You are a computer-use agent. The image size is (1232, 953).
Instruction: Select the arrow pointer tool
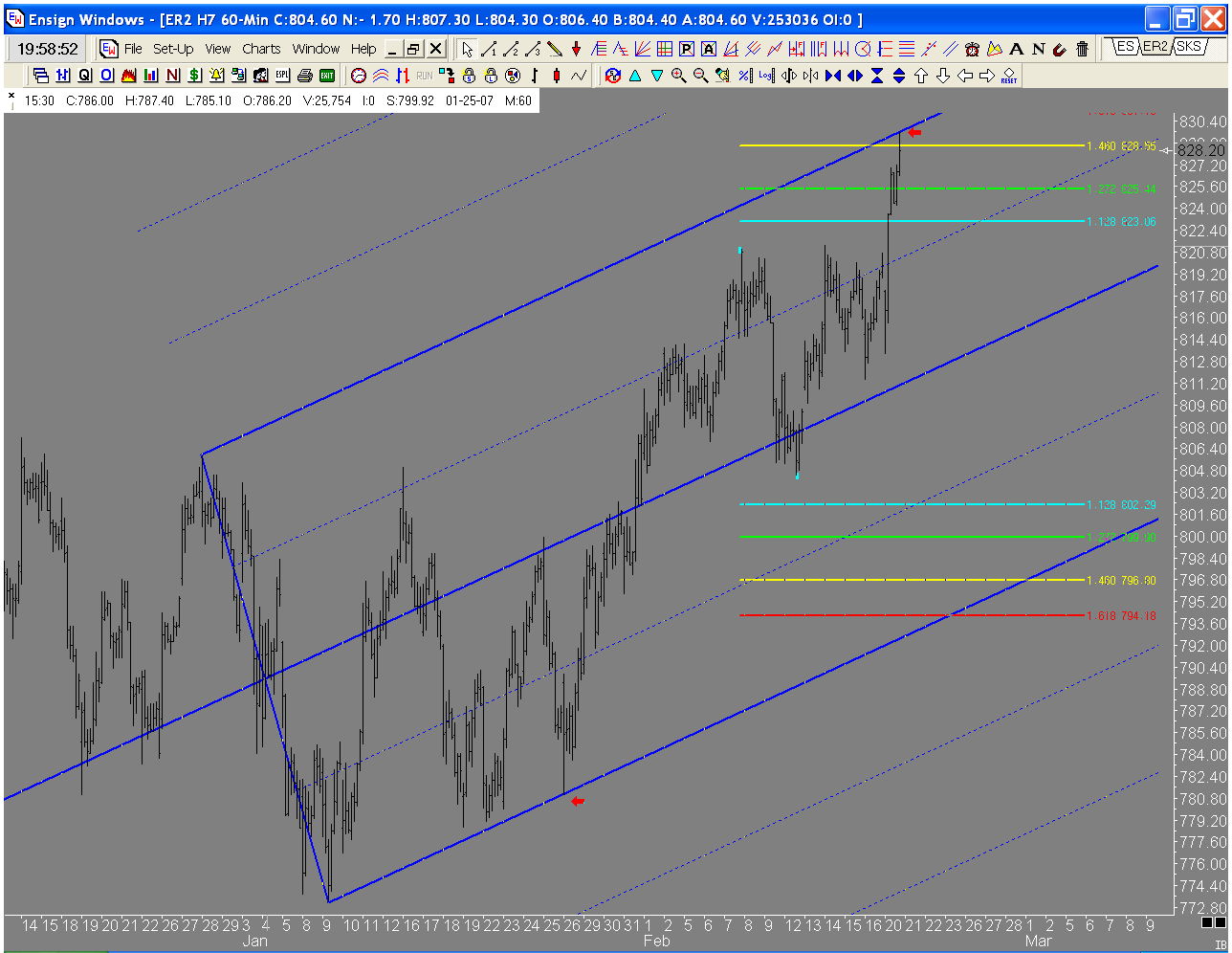point(467,49)
